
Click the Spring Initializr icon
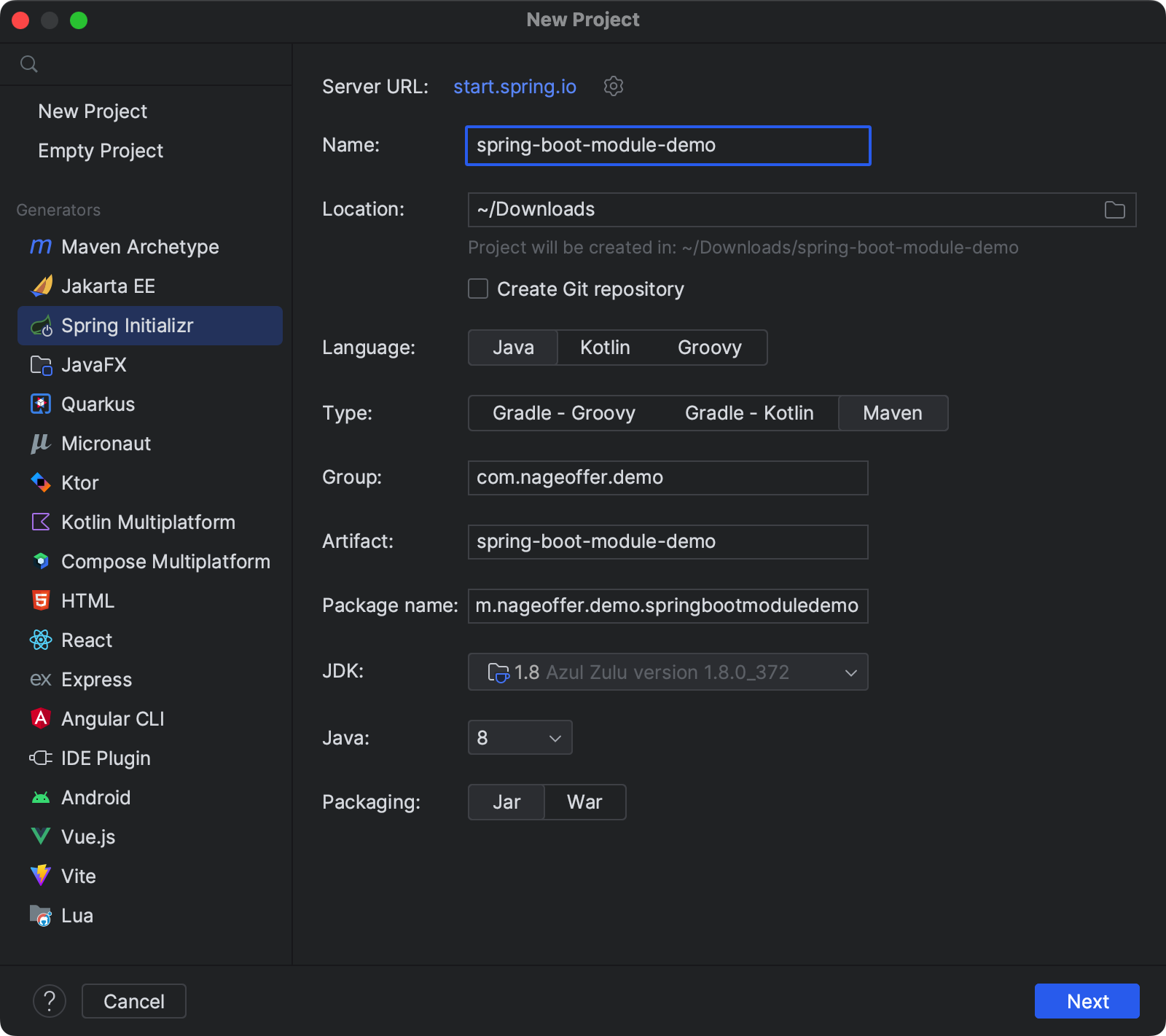coord(41,326)
